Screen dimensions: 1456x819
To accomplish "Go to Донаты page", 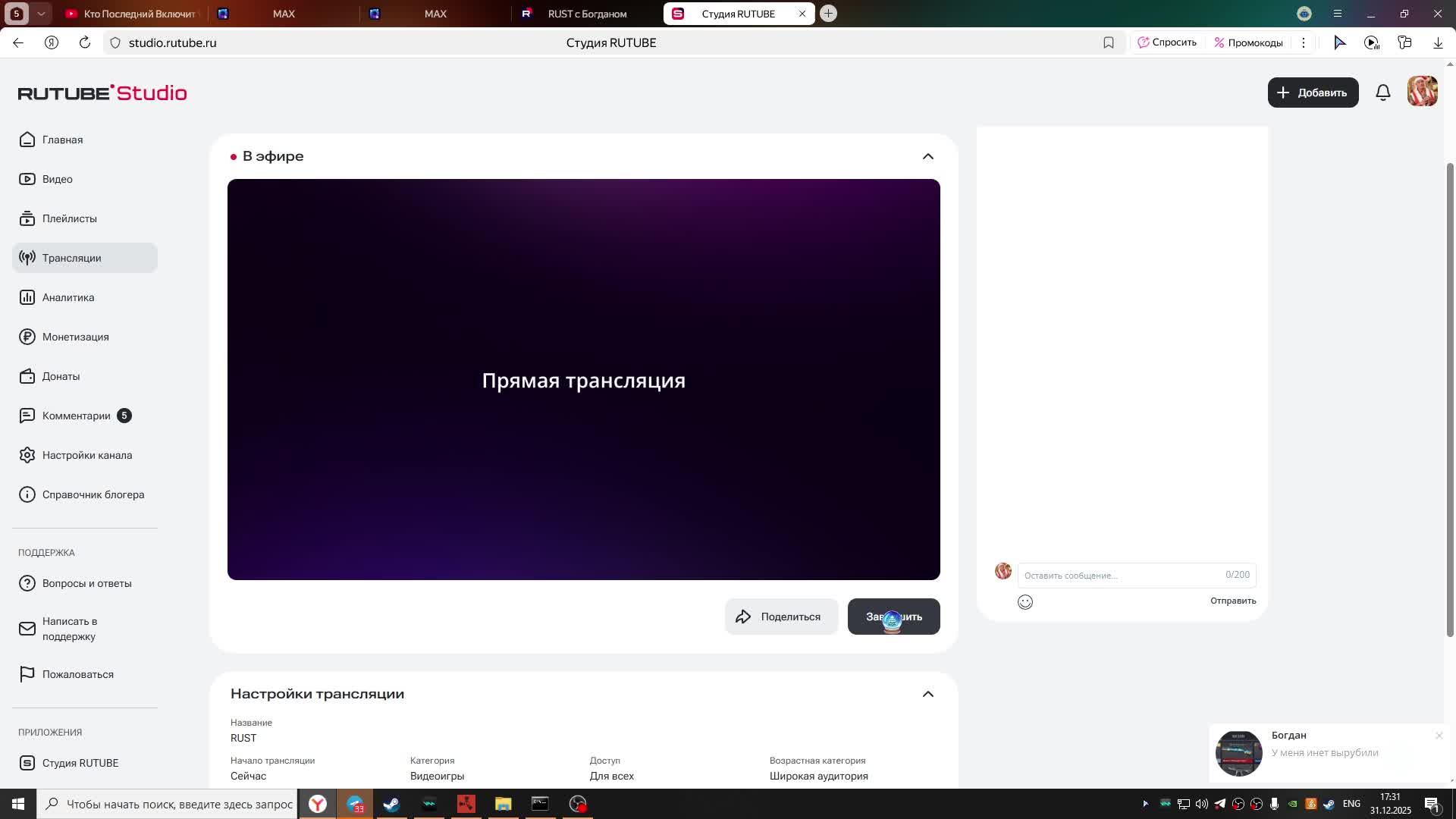I will (x=61, y=376).
